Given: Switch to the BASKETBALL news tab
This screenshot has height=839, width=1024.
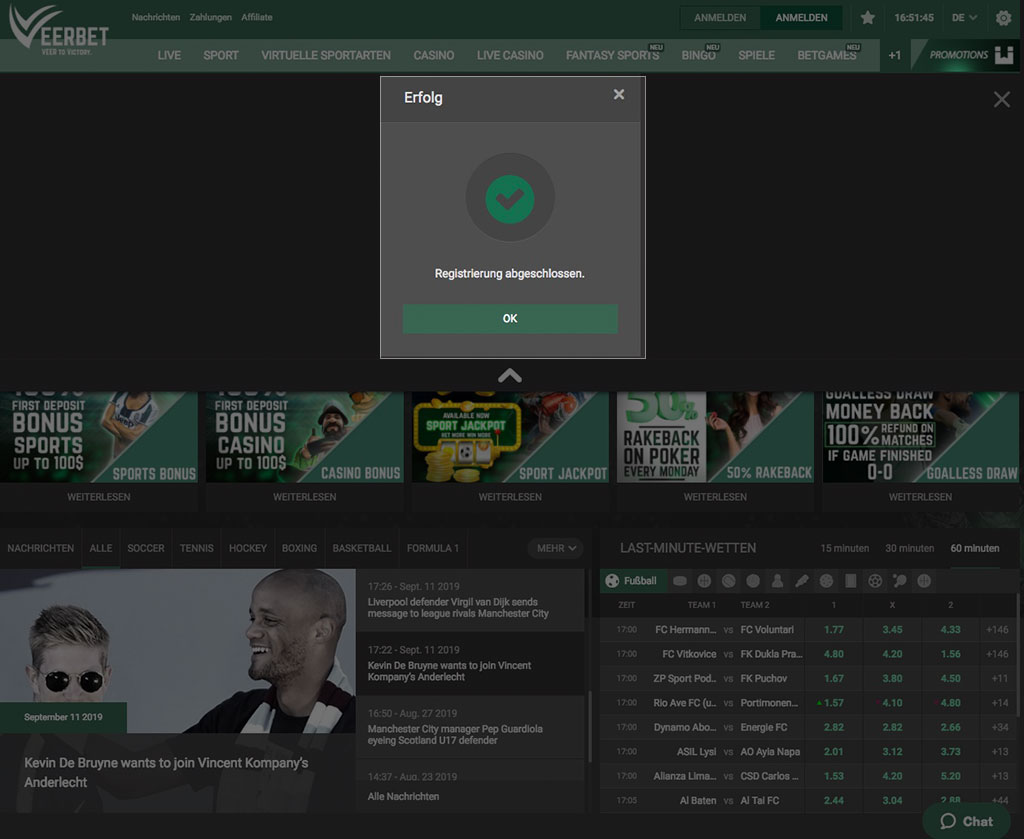Looking at the screenshot, I should pos(362,548).
